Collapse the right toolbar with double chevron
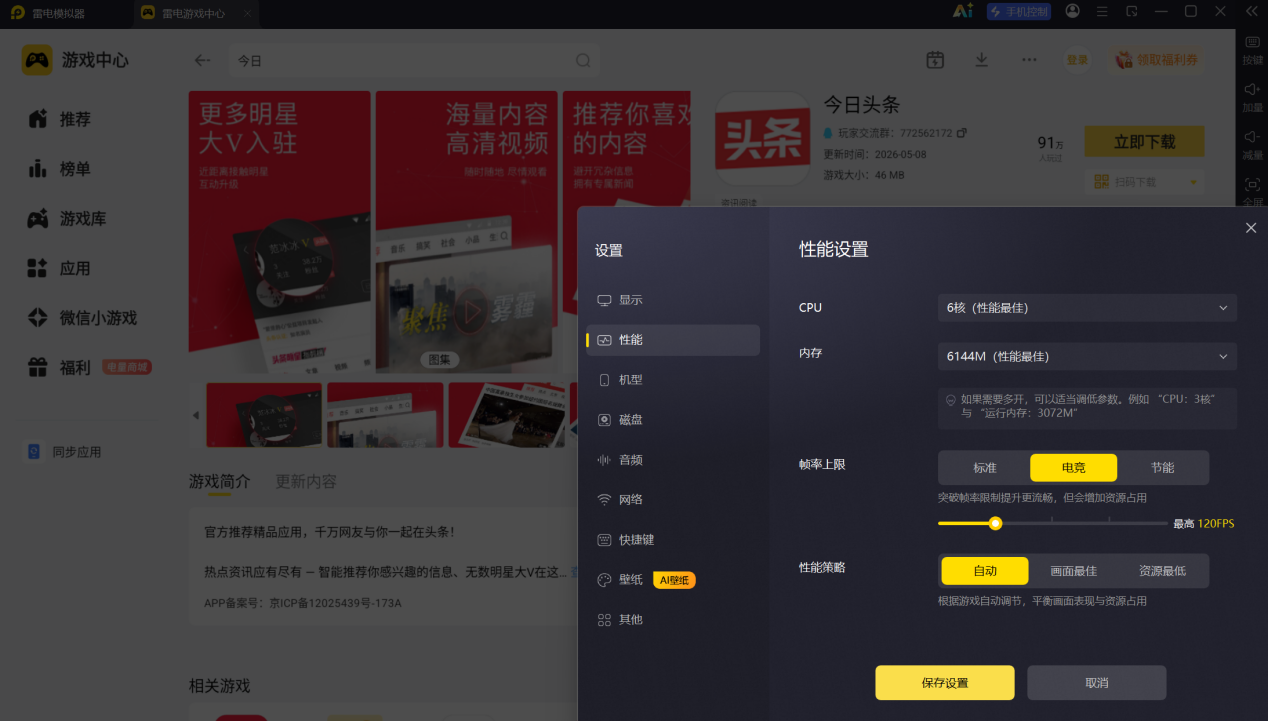Viewport: 1268px width, 721px height. click(x=1251, y=11)
